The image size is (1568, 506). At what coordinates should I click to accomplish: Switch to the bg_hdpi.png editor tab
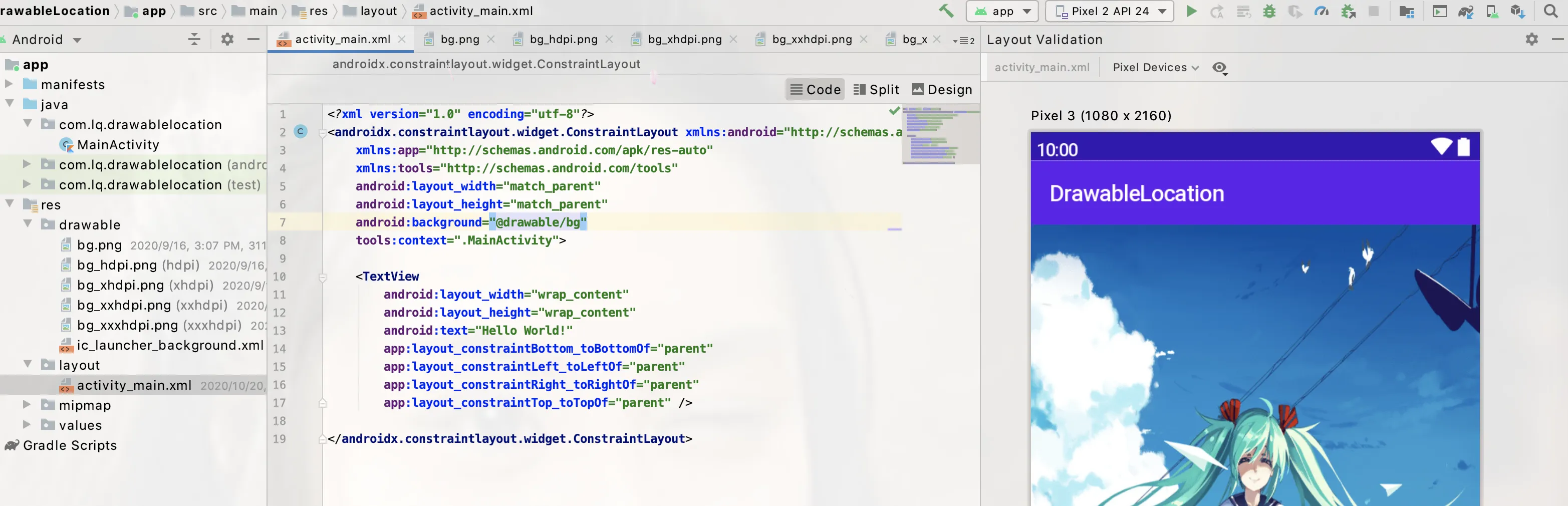563,40
